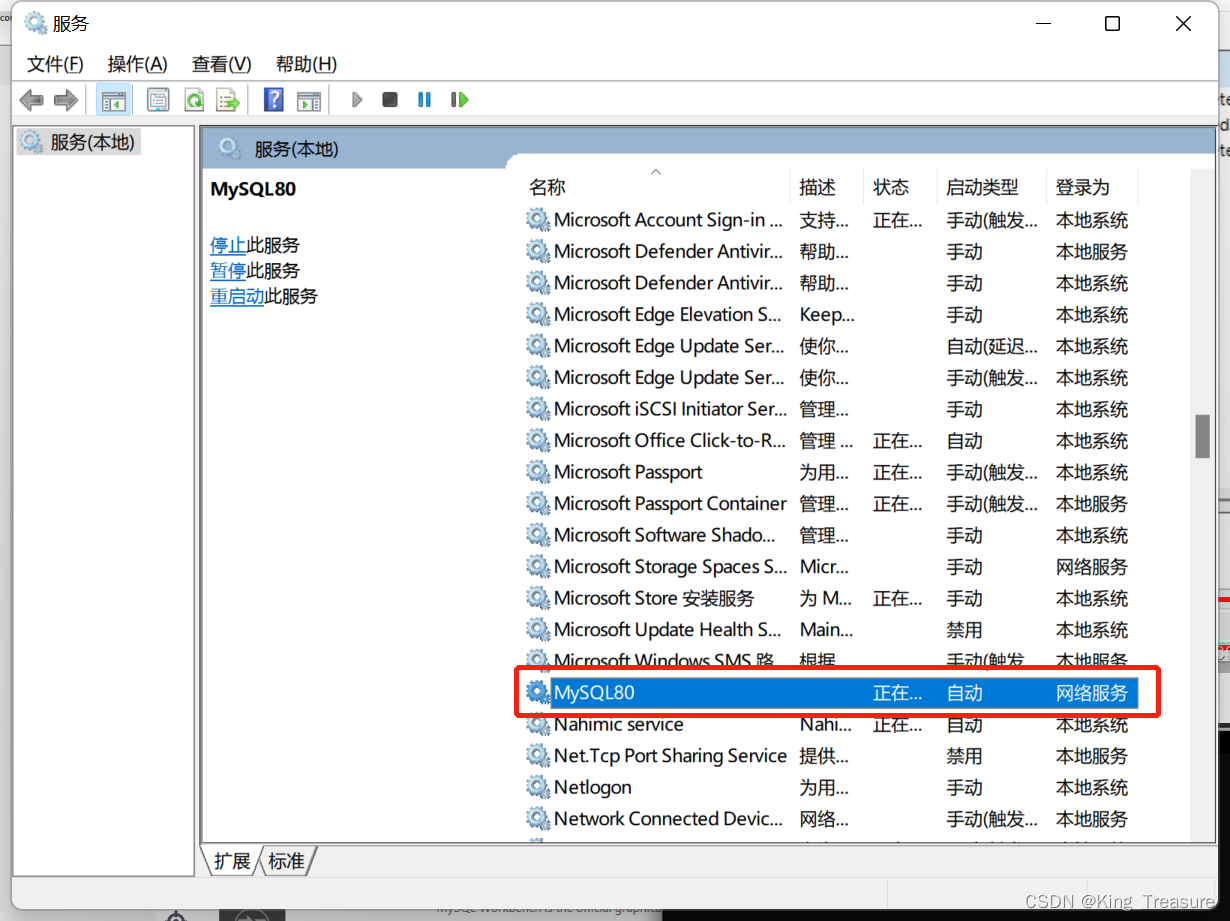Sort by the 登录为 column header

1092,187
